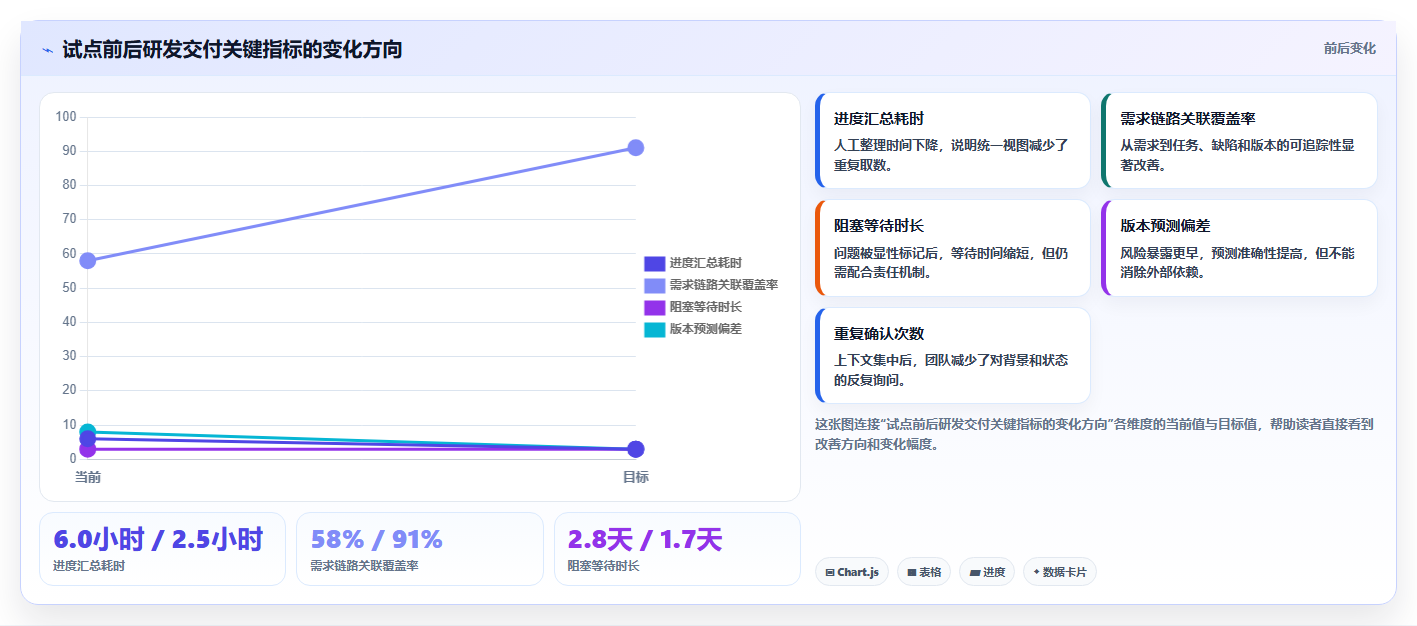Click the x-axis label 目标
This screenshot has height=626, width=1417.
635,477
